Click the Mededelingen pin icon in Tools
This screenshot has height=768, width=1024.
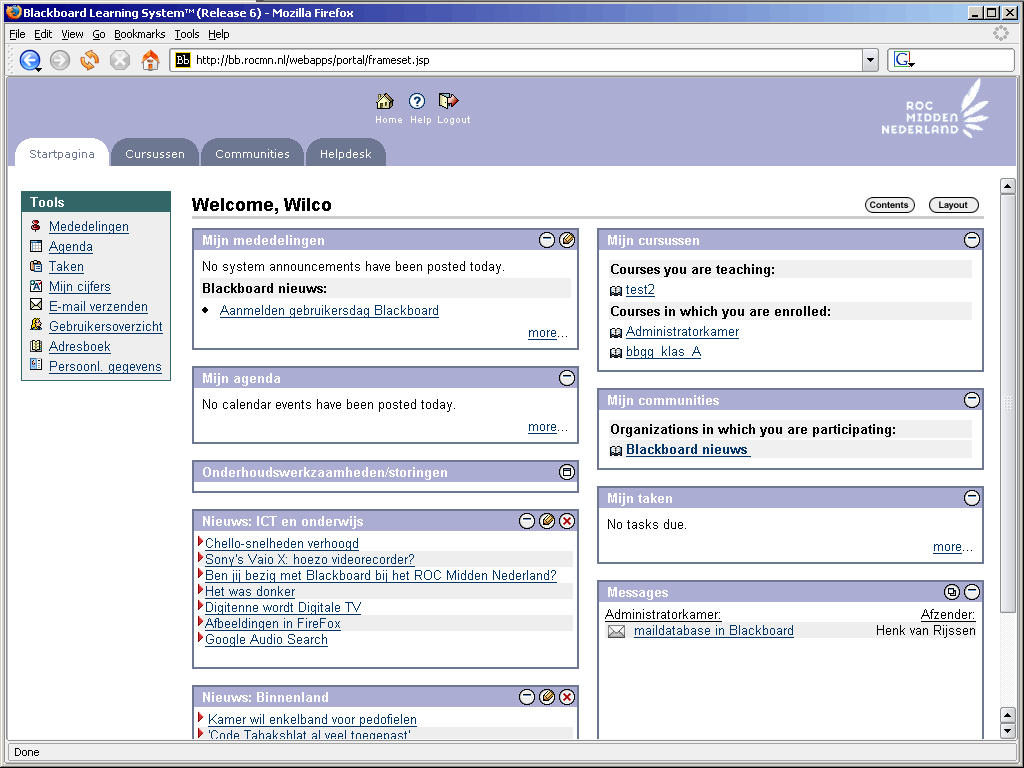36,226
